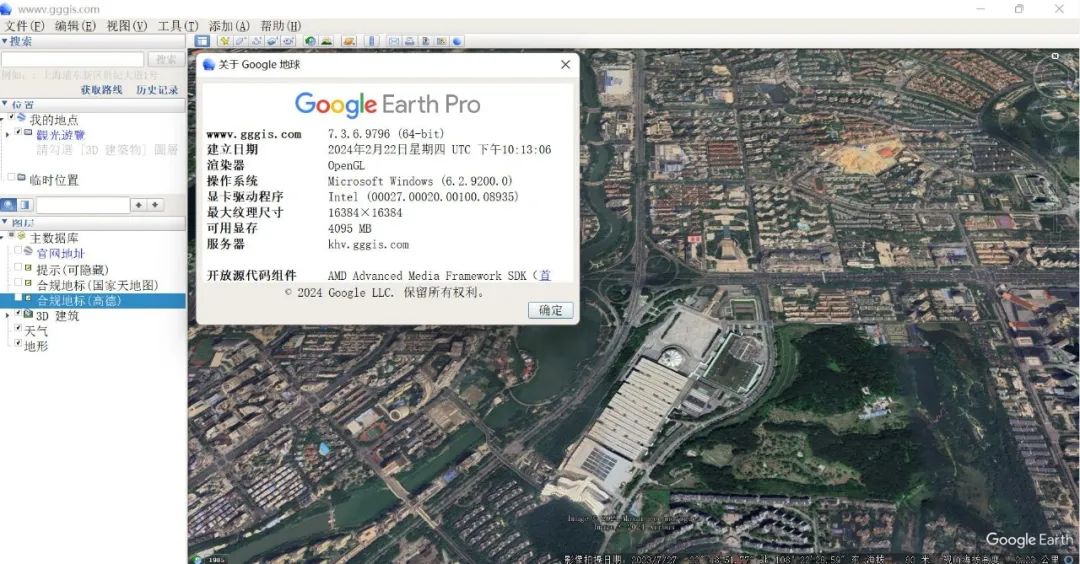Close the 关于 Google 地球 dialog
Screen dimensions: 1080x564
pyautogui.click(x=565, y=64)
